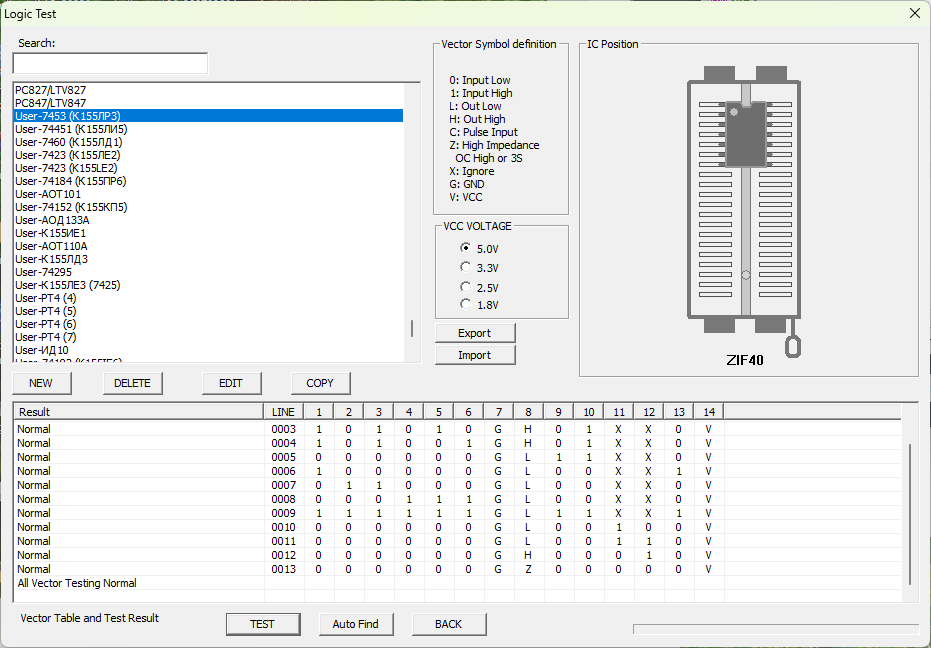The width and height of the screenshot is (931, 648).
Task: Start Auto Find chip detection
Action: pyautogui.click(x=355, y=624)
